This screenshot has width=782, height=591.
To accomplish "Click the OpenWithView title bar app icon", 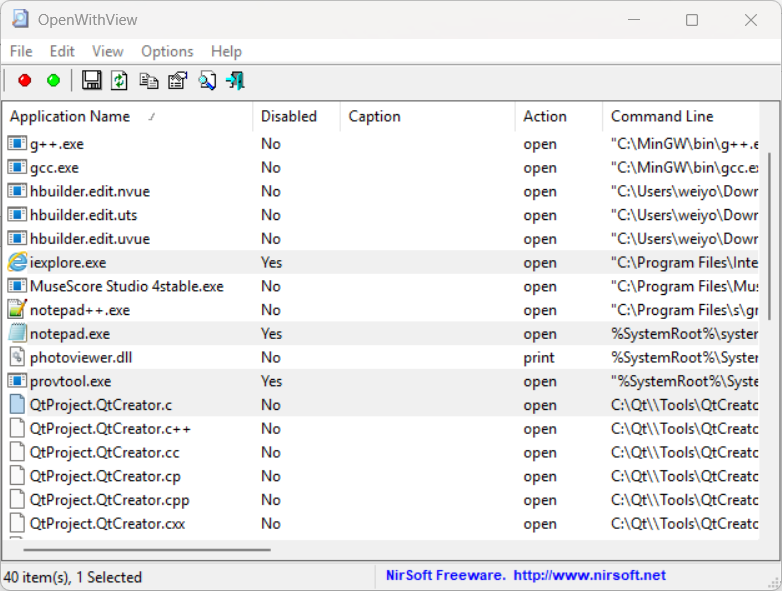I will pos(20,19).
